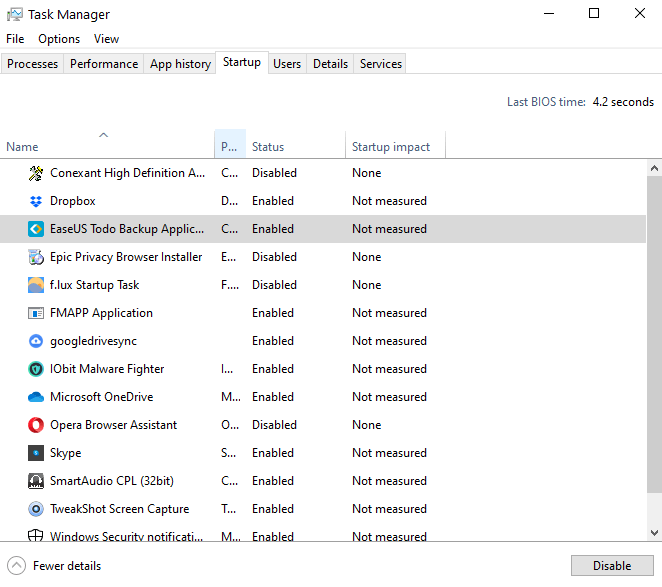Click the f.lux Startup Task icon
Screen dimensions: 662x587
point(36,285)
